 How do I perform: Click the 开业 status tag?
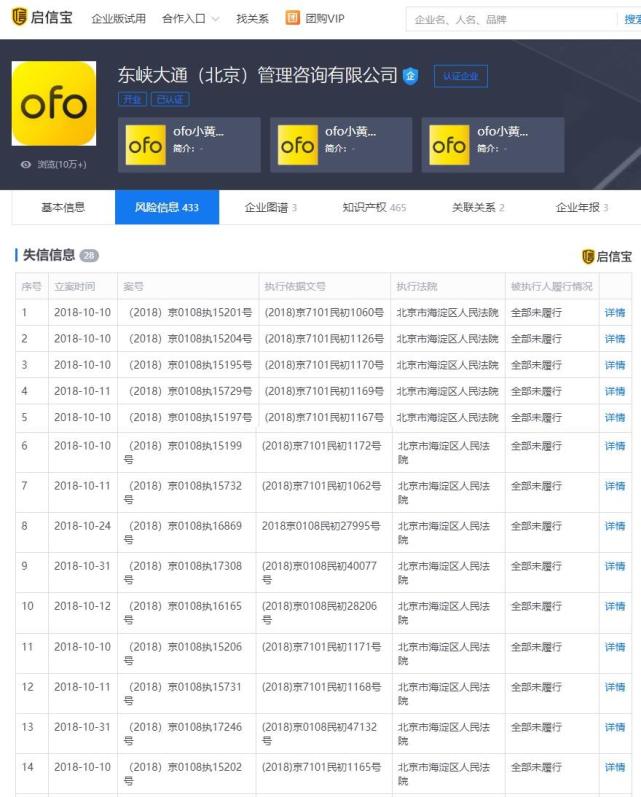pos(132,99)
